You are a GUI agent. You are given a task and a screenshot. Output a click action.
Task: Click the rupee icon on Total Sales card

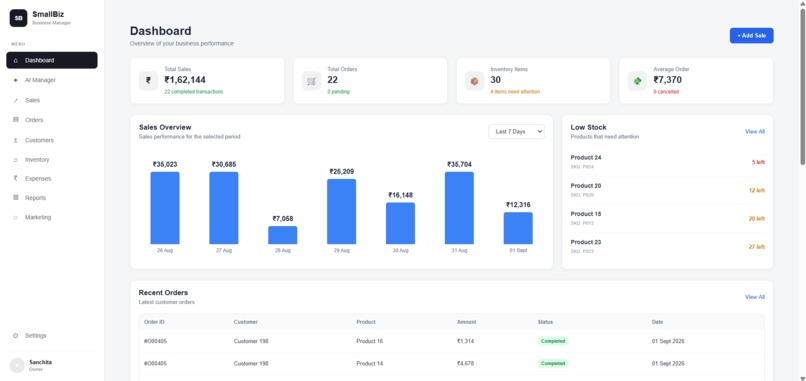tap(149, 81)
